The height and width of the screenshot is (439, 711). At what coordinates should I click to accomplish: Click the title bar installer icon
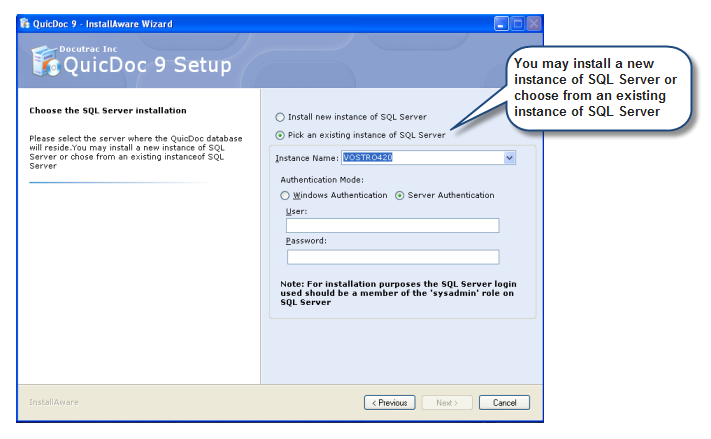click(x=24, y=23)
